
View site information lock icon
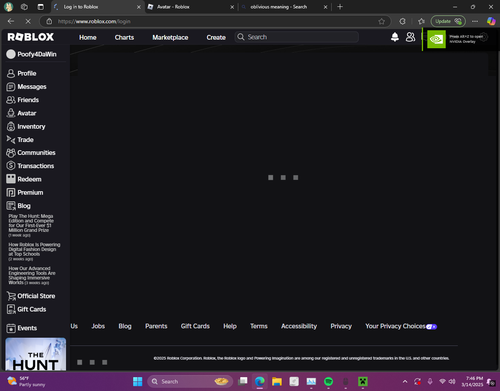click(x=49, y=21)
